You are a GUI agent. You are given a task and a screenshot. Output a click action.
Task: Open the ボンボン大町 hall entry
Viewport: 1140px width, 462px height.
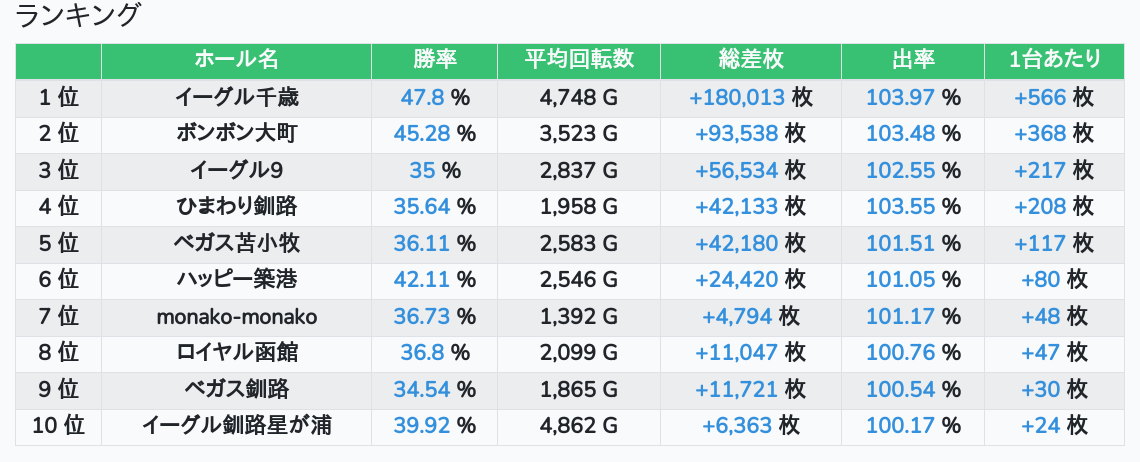point(236,134)
